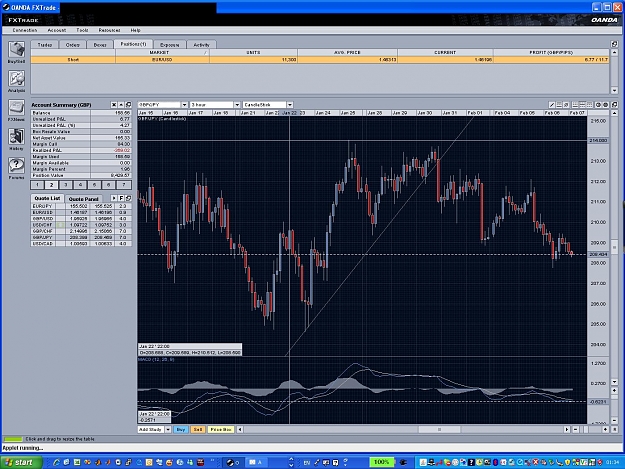This screenshot has width=625, height=469.
Task: Click the second round chart toolbar icon
Action: coord(605,105)
